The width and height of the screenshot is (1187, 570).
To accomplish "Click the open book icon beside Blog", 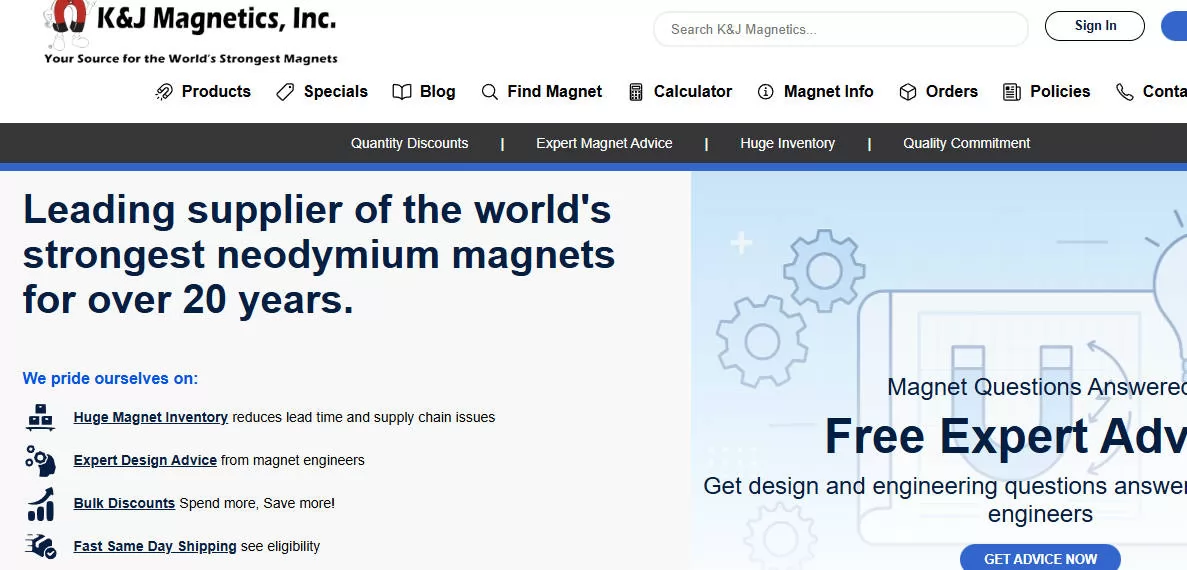I will [402, 92].
